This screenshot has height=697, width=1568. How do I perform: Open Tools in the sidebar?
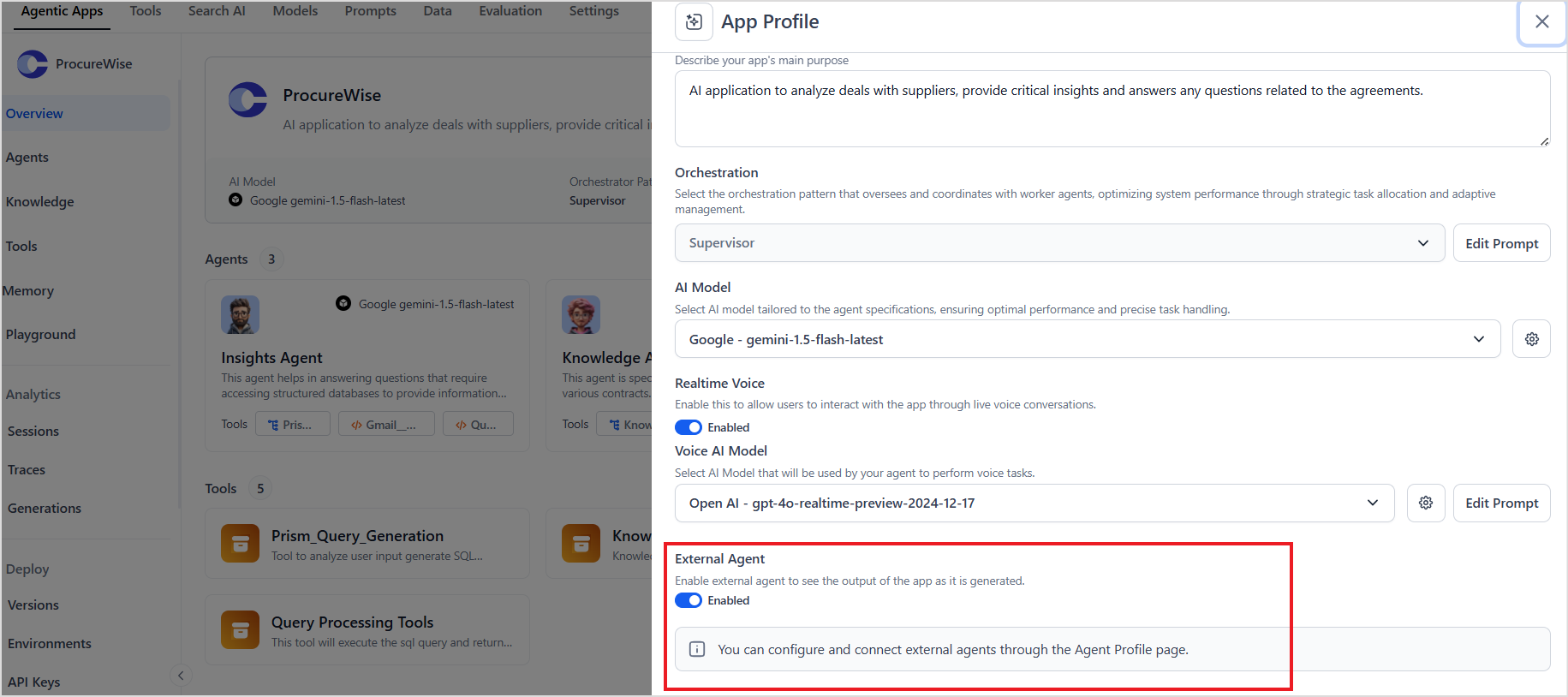(x=21, y=247)
